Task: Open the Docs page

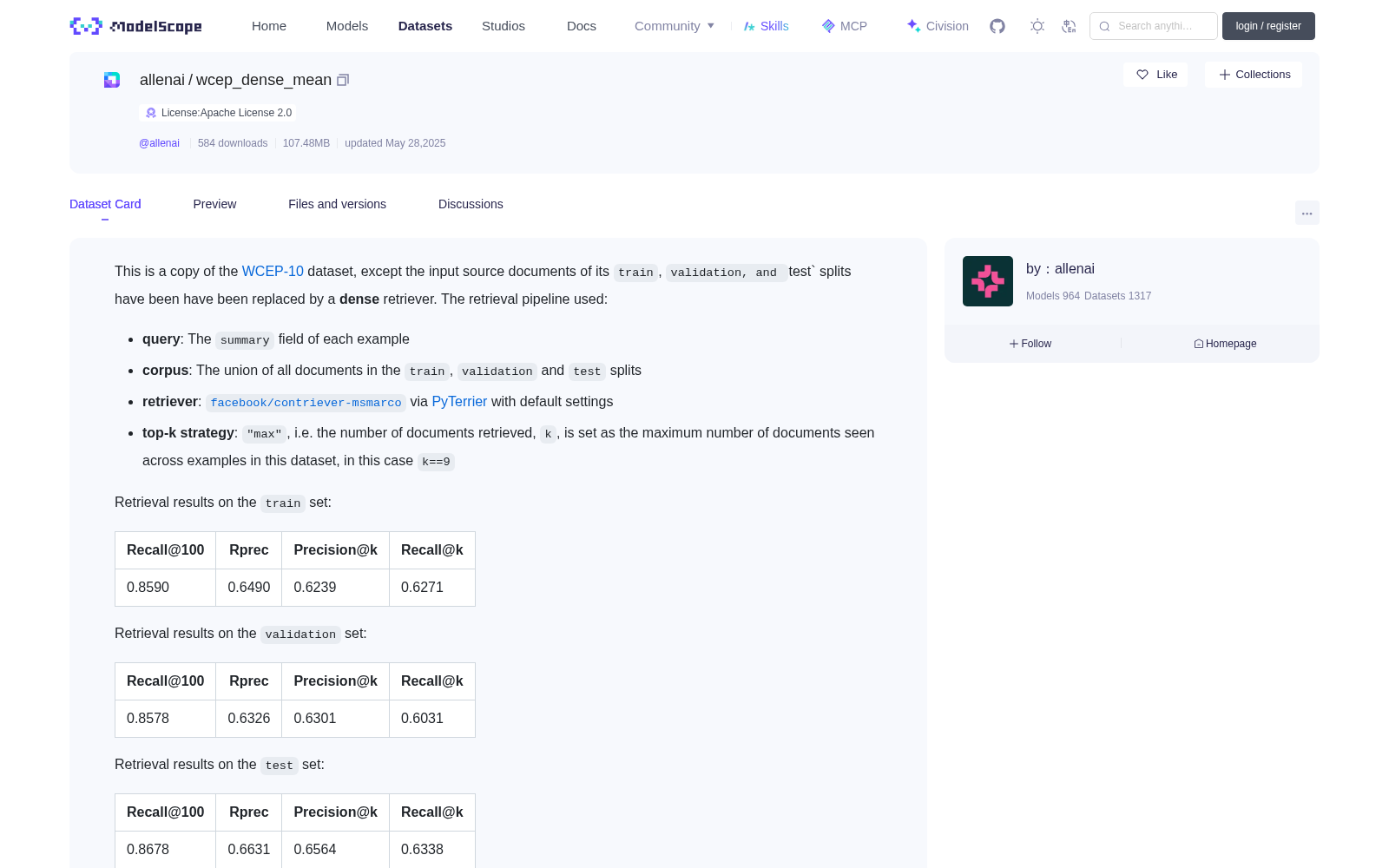Action: point(582,26)
